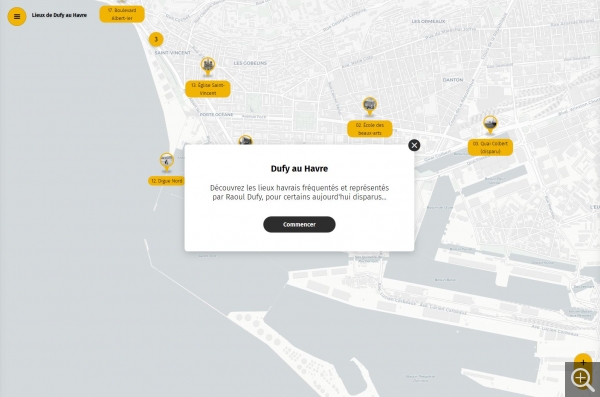600x397 pixels.
Task: Select the 17. Boulevard Albert-Ier label
Action: point(122,14)
